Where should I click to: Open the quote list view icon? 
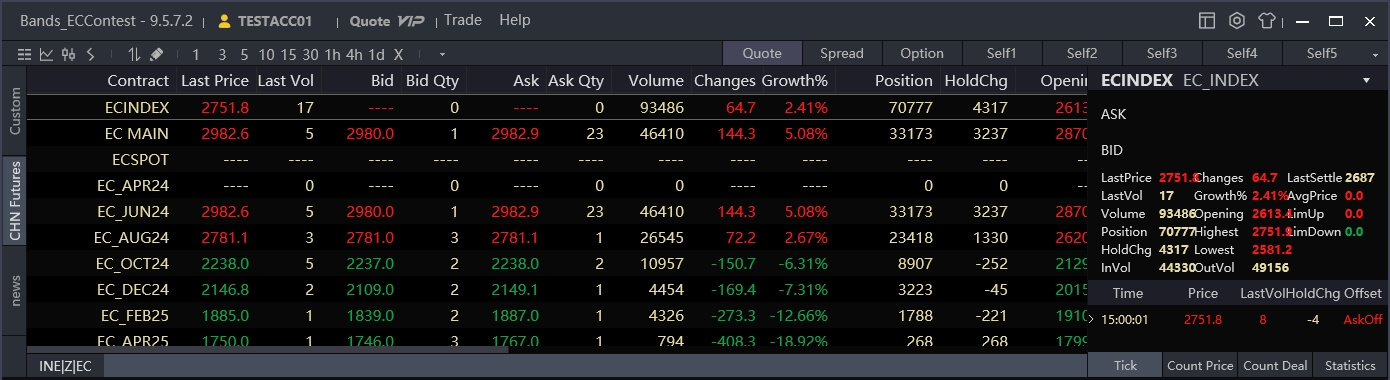pyautogui.click(x=24, y=54)
